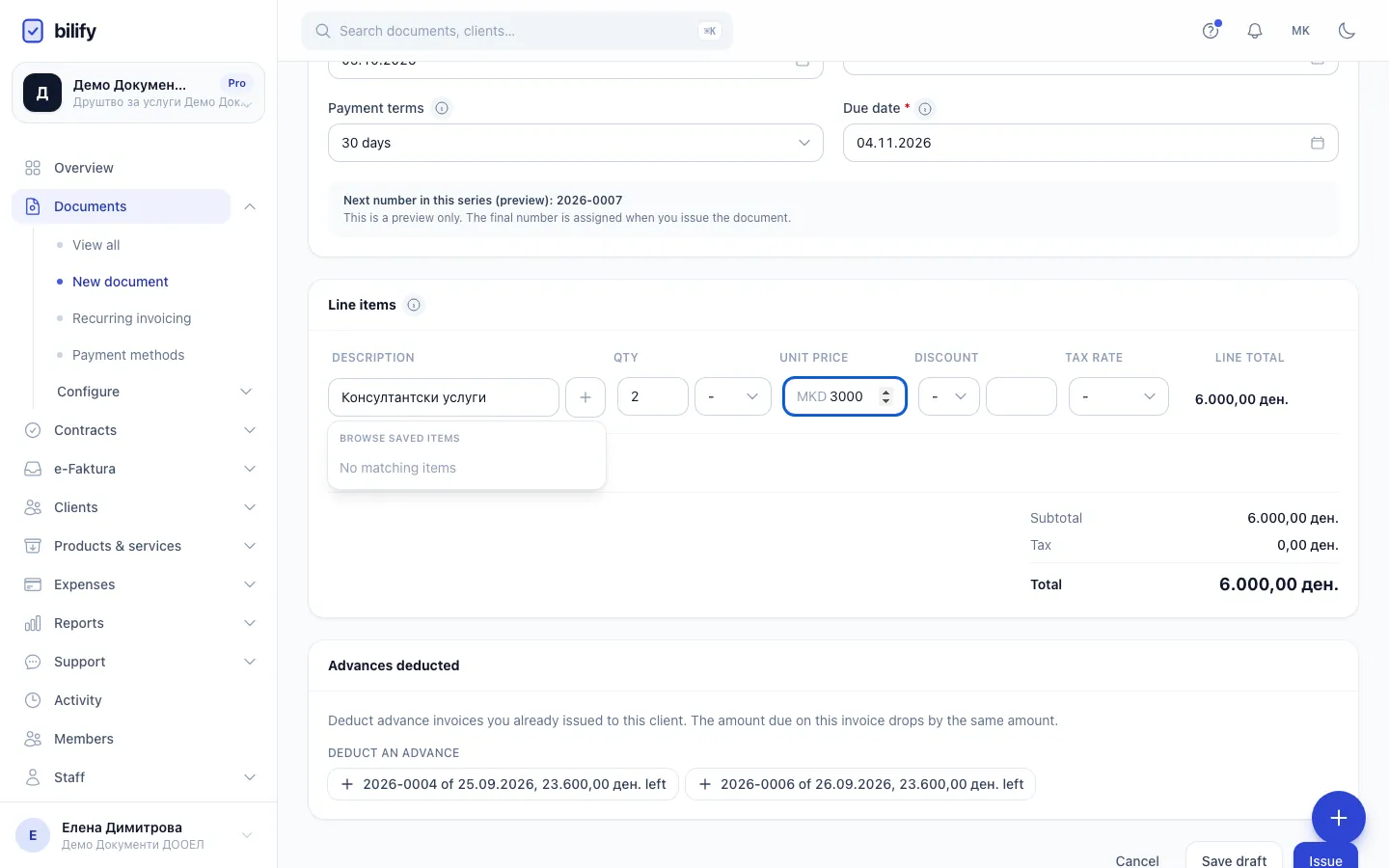The width and height of the screenshot is (1389, 868).
Task: Click the discount amount input field
Action: tap(1021, 396)
